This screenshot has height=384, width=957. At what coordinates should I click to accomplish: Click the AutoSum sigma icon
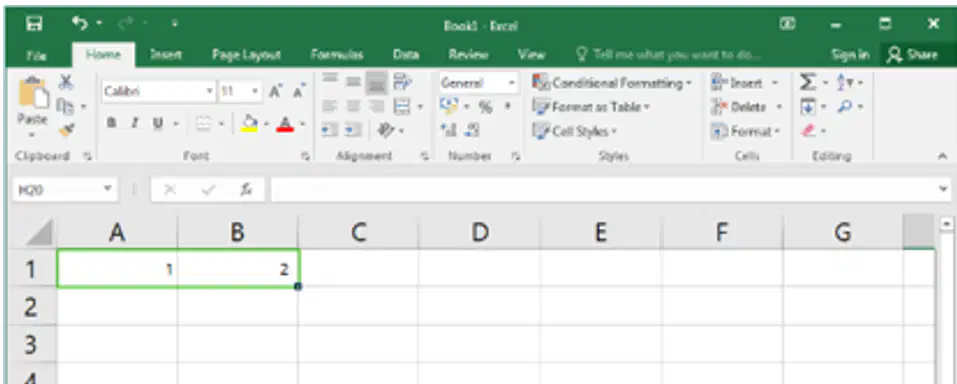click(x=807, y=82)
